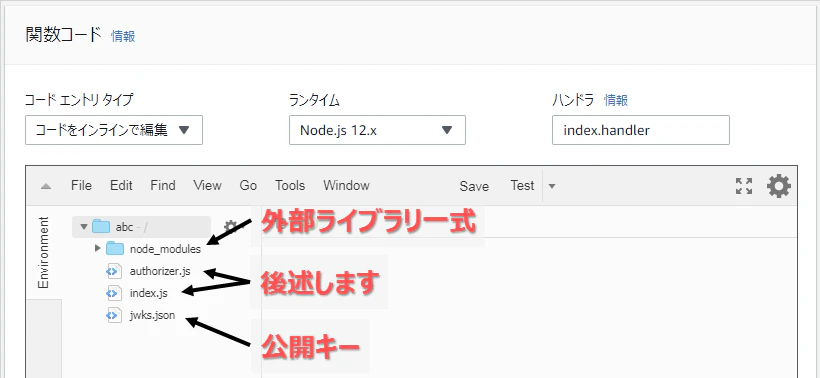
Task: Open the editor settings gear icon
Action: click(x=779, y=186)
